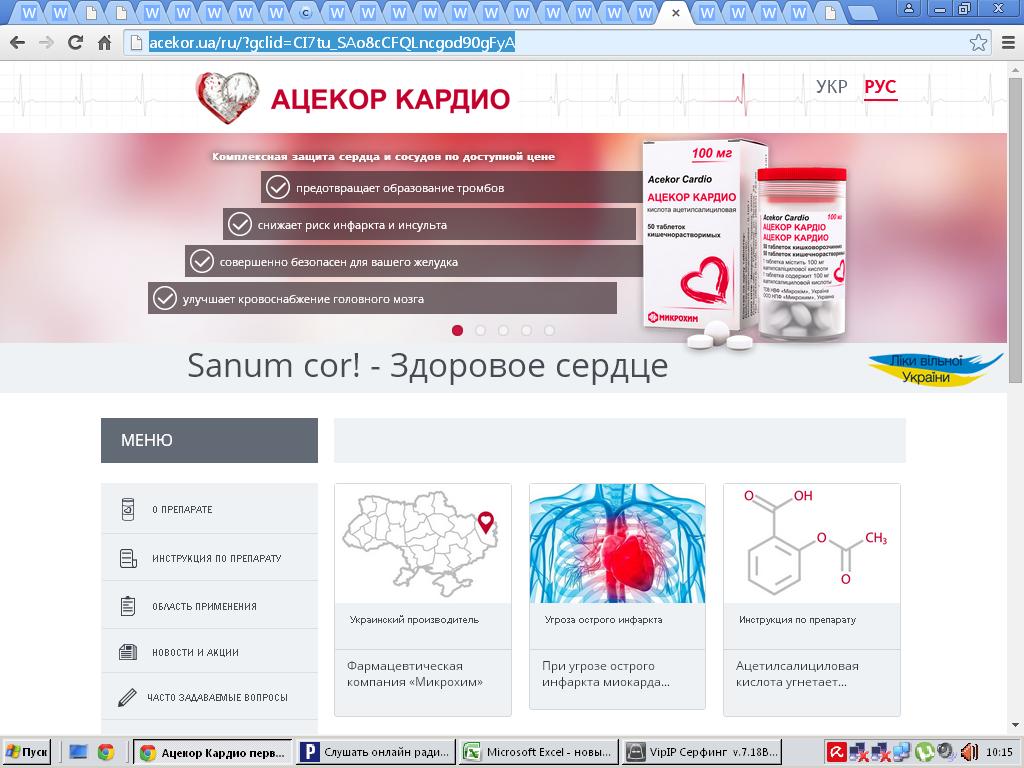1024x768 pixels.
Task: Click the URL address bar
Action: coord(555,43)
